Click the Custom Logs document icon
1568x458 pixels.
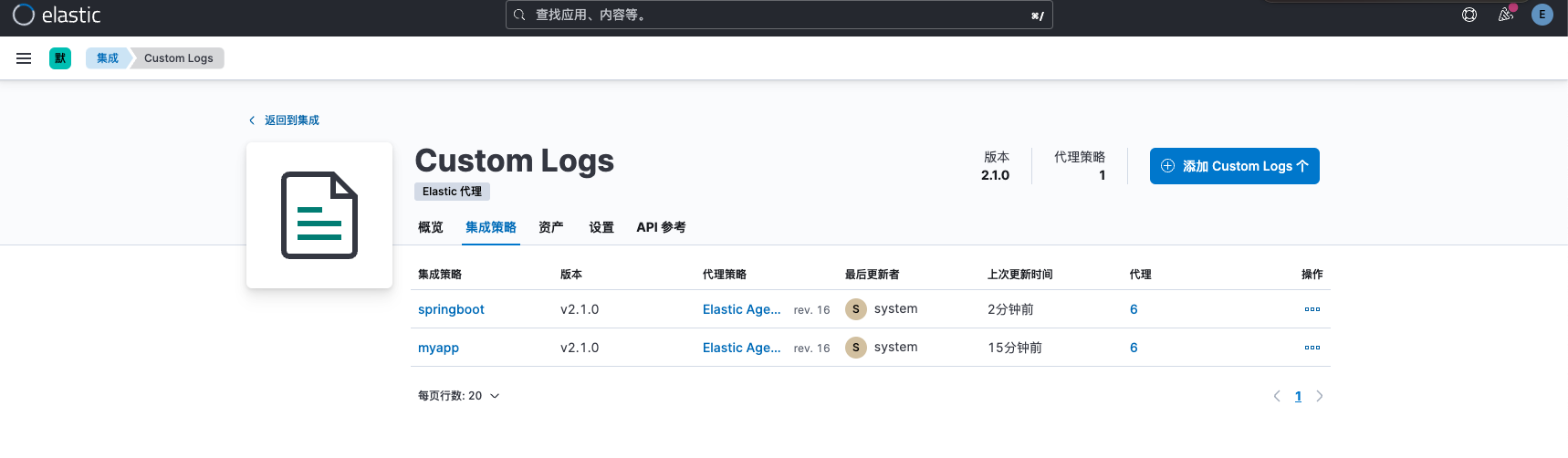(319, 215)
